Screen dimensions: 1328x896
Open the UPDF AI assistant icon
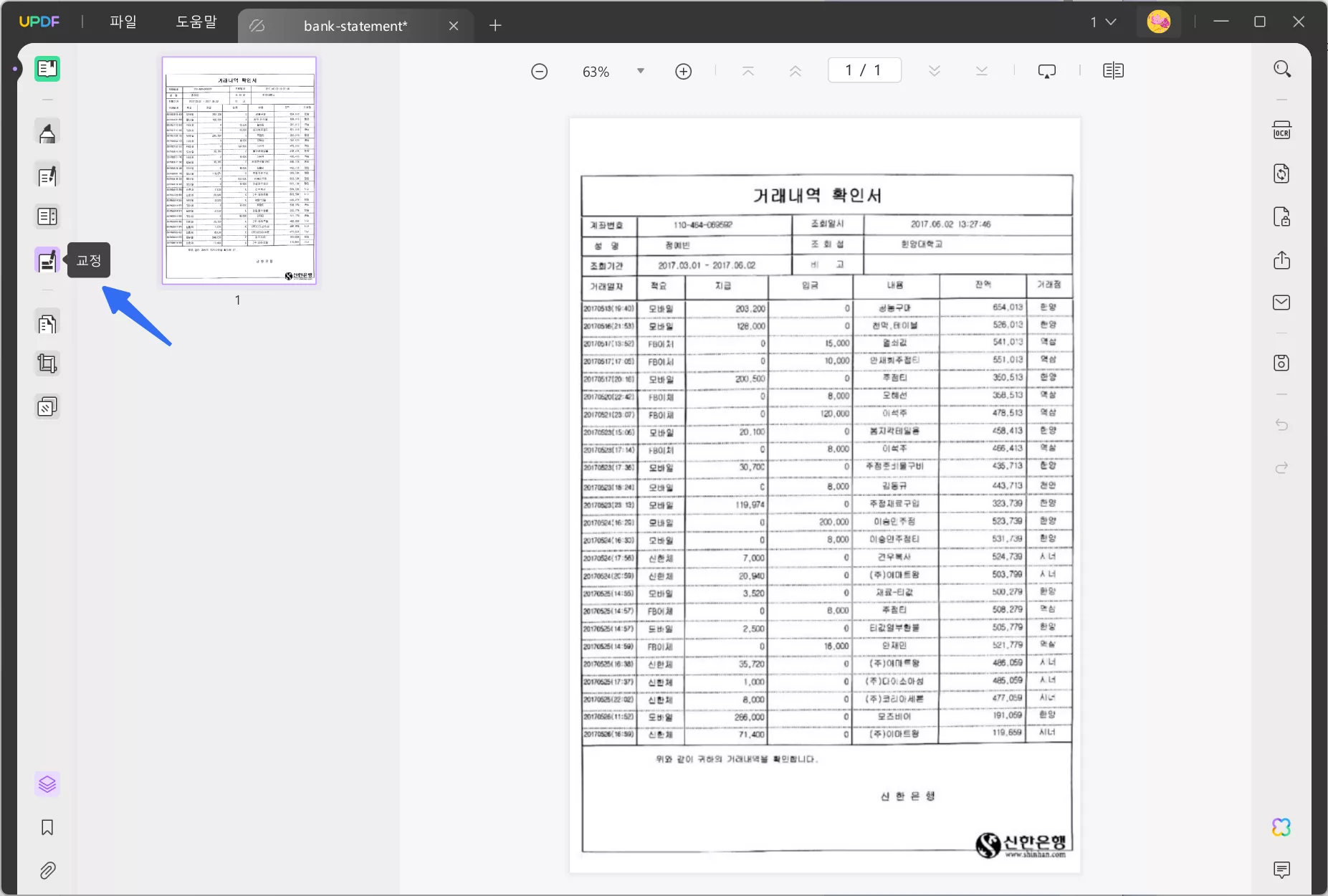1281,827
